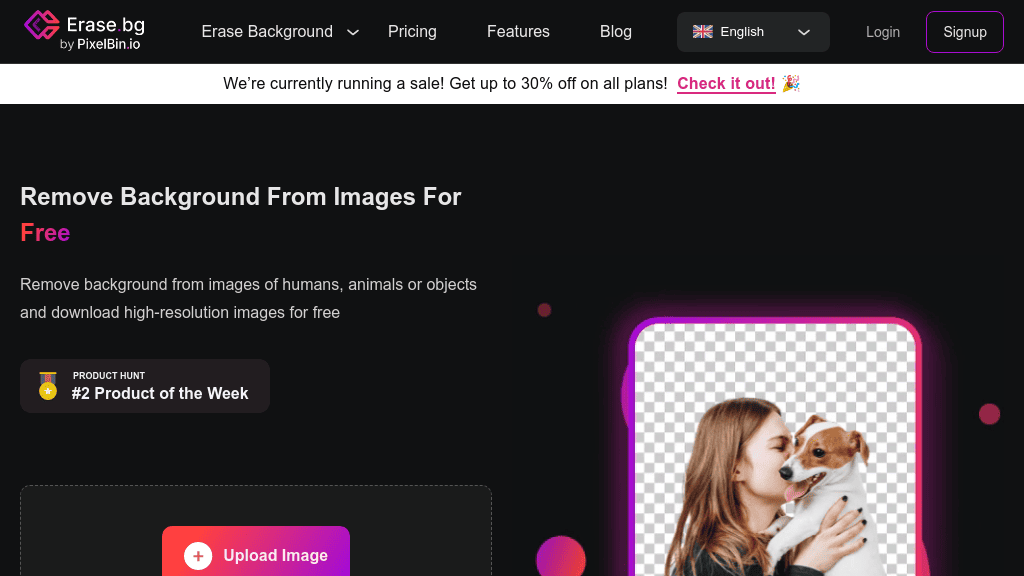Follow the Check it out sale link
The width and height of the screenshot is (1024, 576).
click(726, 83)
